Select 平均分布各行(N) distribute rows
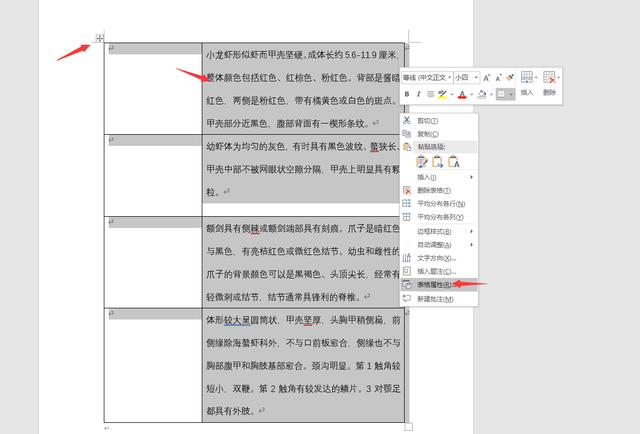640x434 pixels. [x=439, y=204]
